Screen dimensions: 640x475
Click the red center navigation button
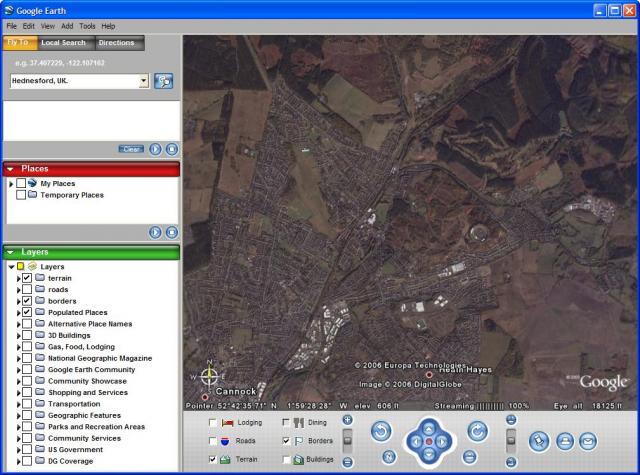(429, 442)
